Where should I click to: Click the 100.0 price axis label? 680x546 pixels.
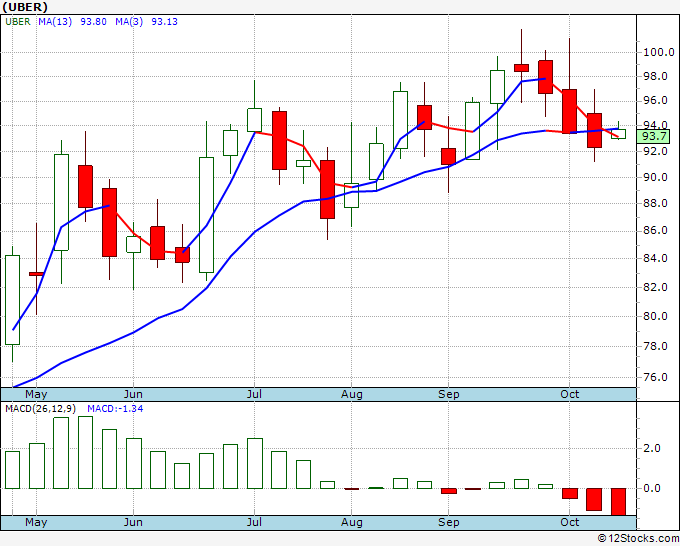pyautogui.click(x=659, y=52)
